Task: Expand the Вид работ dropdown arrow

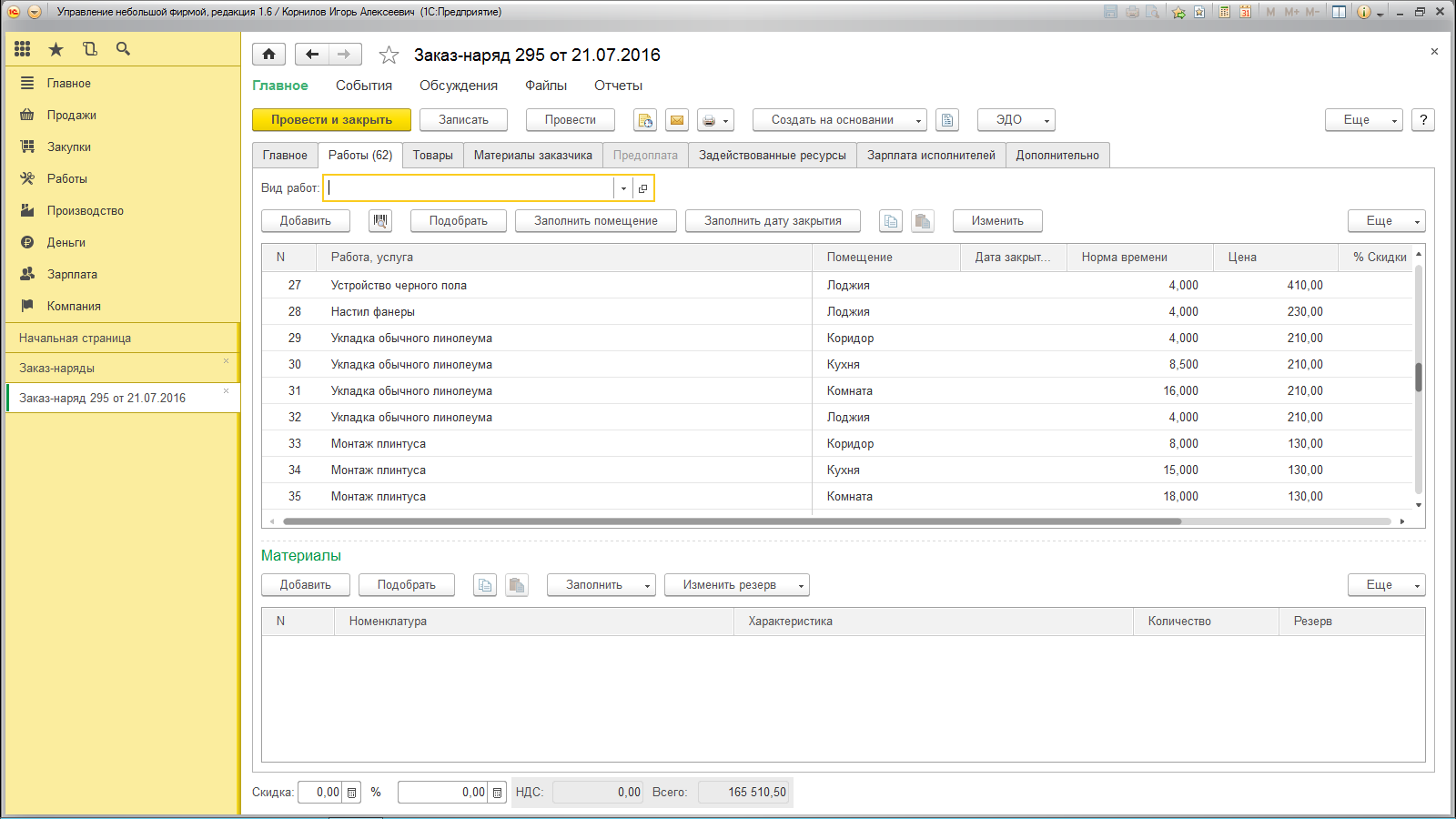Action: click(x=623, y=188)
